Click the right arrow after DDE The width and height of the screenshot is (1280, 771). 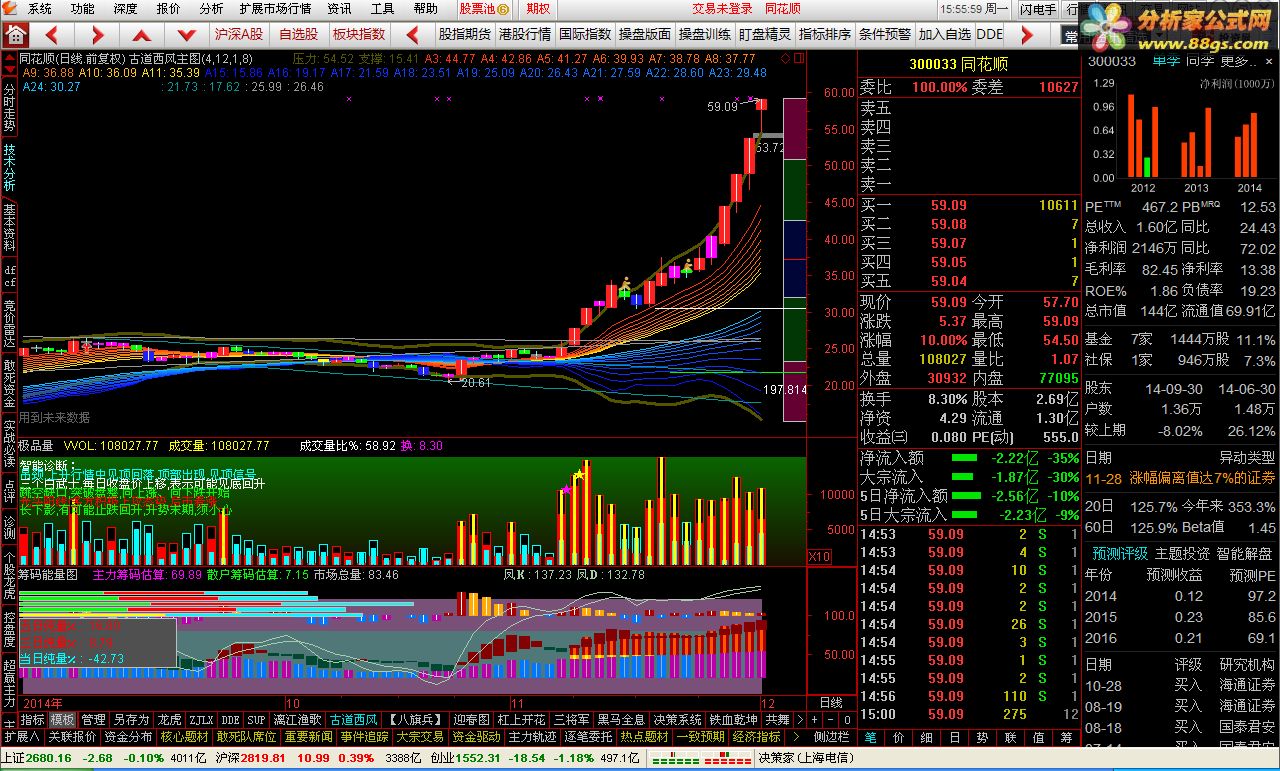tap(1026, 34)
